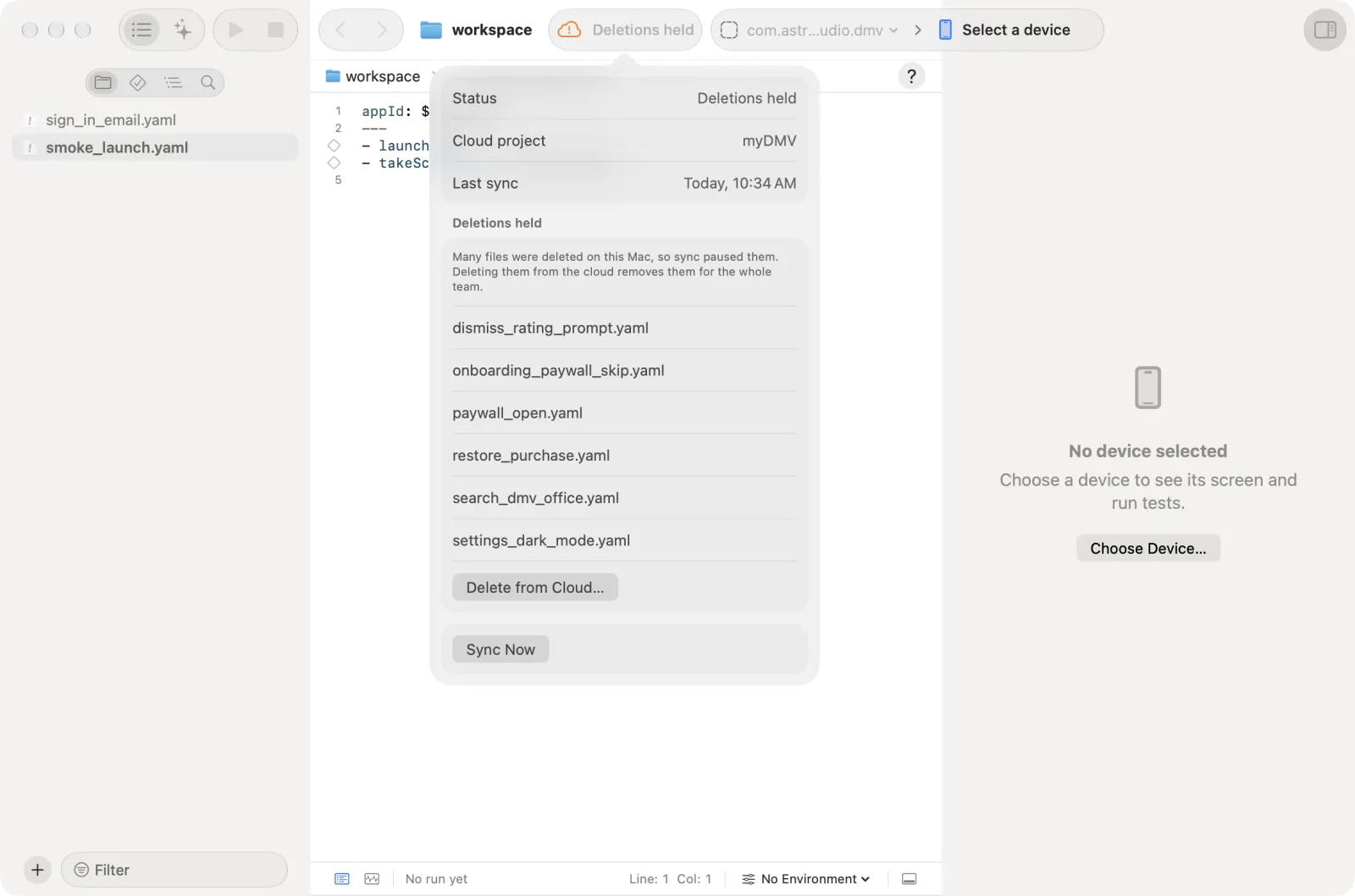1355x896 pixels.
Task: Navigate forward with right chevron
Action: click(x=382, y=30)
